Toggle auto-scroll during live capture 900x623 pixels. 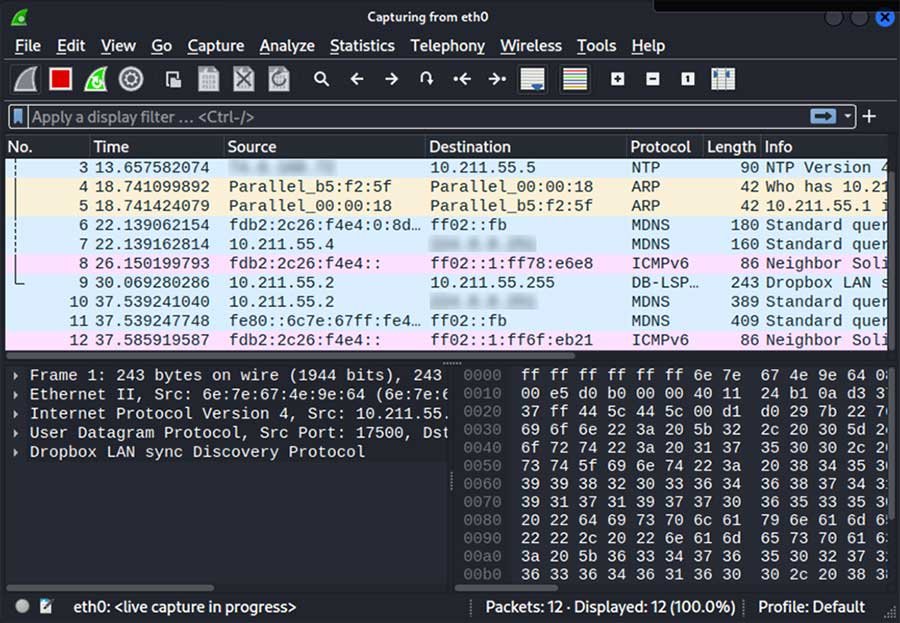pyautogui.click(x=532, y=79)
